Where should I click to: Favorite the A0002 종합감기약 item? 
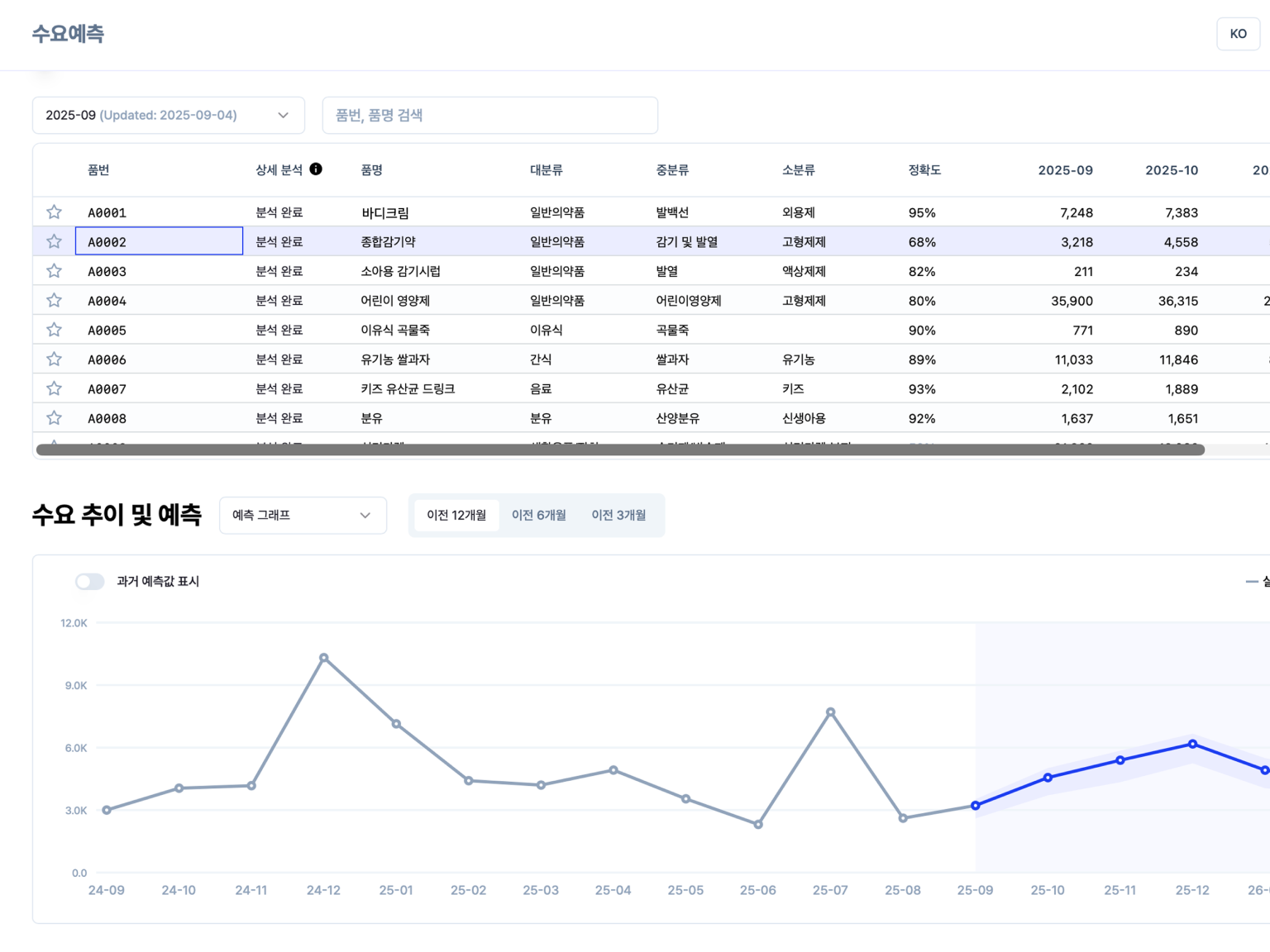[54, 241]
